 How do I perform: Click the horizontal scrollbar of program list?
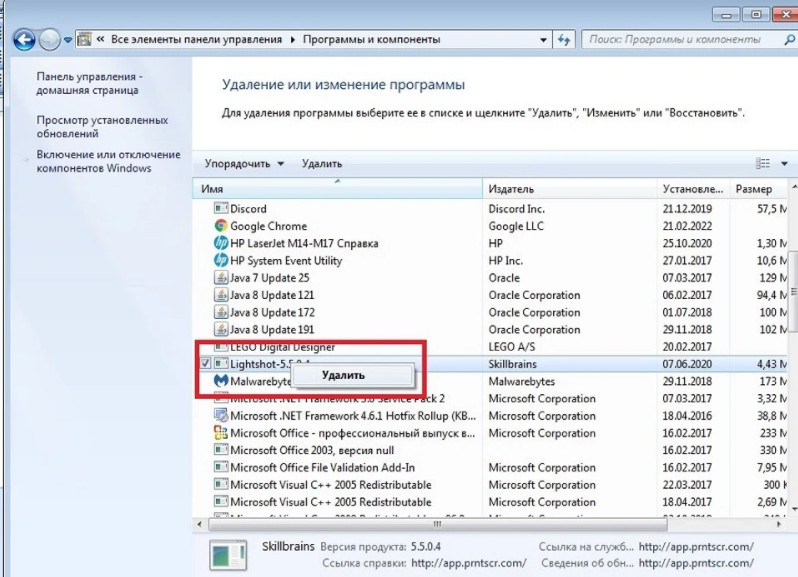(x=435, y=523)
